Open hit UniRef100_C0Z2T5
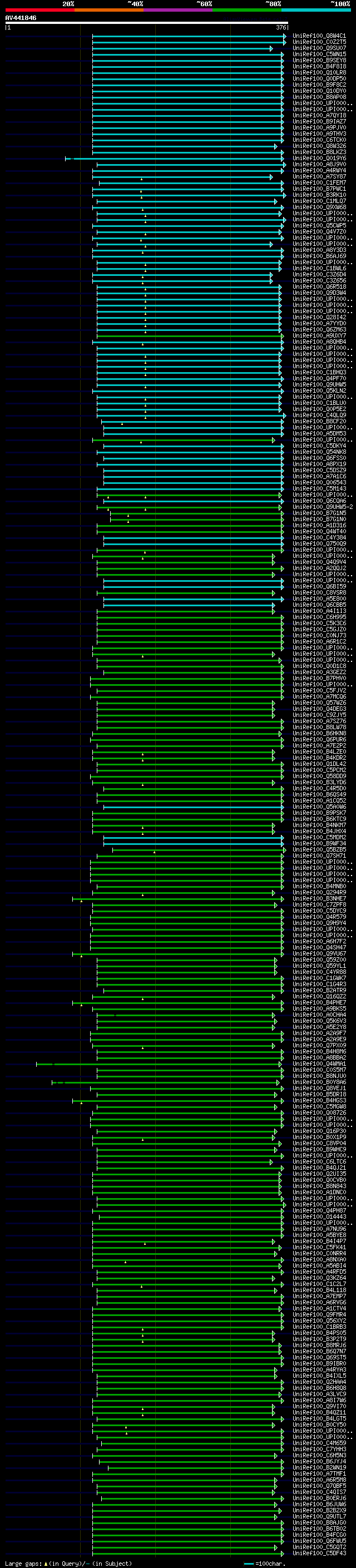Image resolution: width=356 pixels, height=1568 pixels. (319, 42)
